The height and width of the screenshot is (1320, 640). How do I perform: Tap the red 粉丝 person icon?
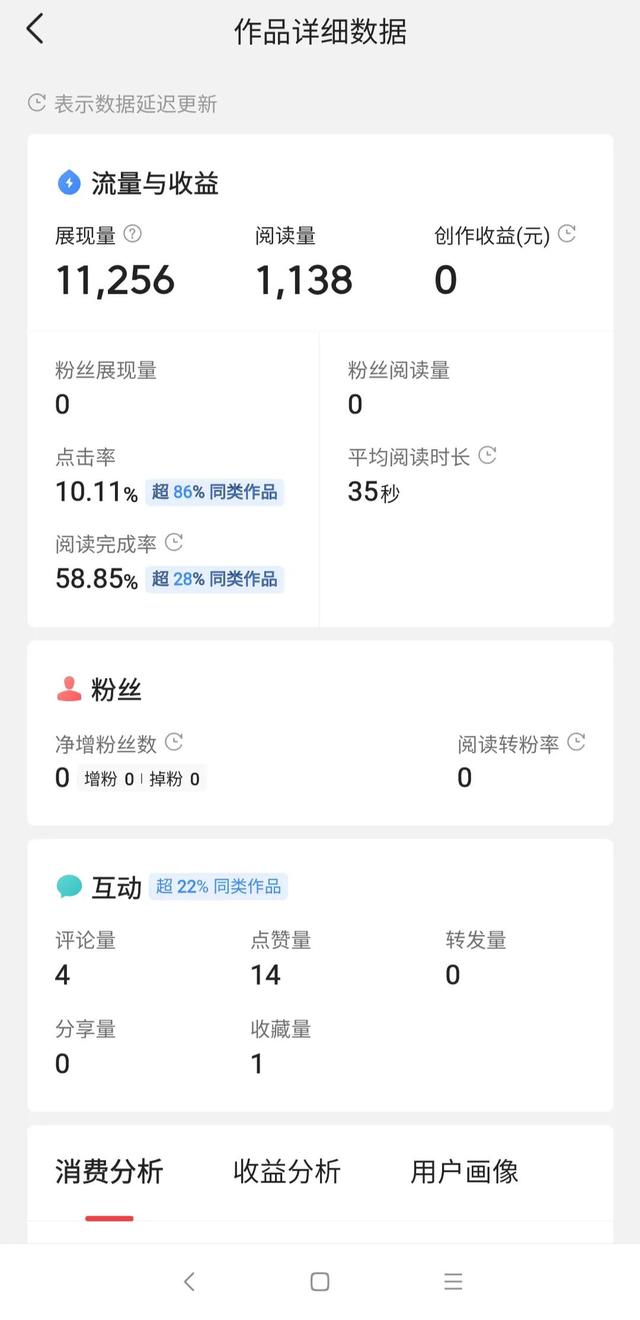[x=69, y=689]
